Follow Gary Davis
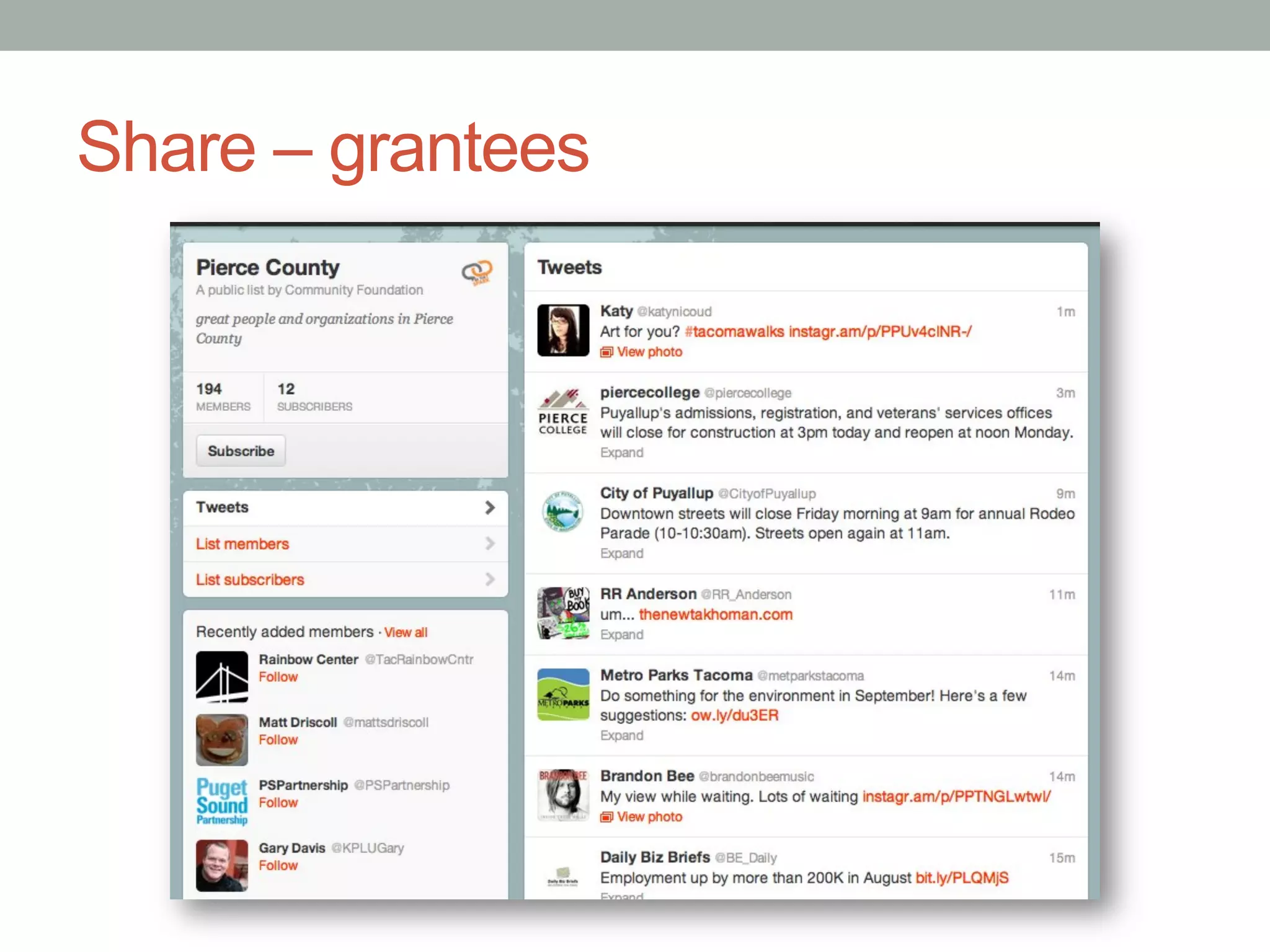Screen dimensions: 1270x952 pos(278,865)
